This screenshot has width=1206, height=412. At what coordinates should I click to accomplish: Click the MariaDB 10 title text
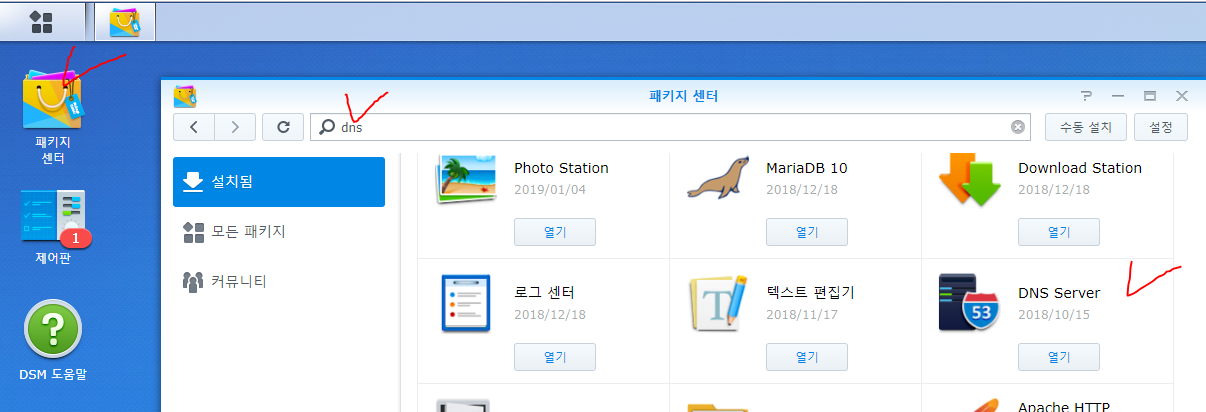tap(806, 168)
